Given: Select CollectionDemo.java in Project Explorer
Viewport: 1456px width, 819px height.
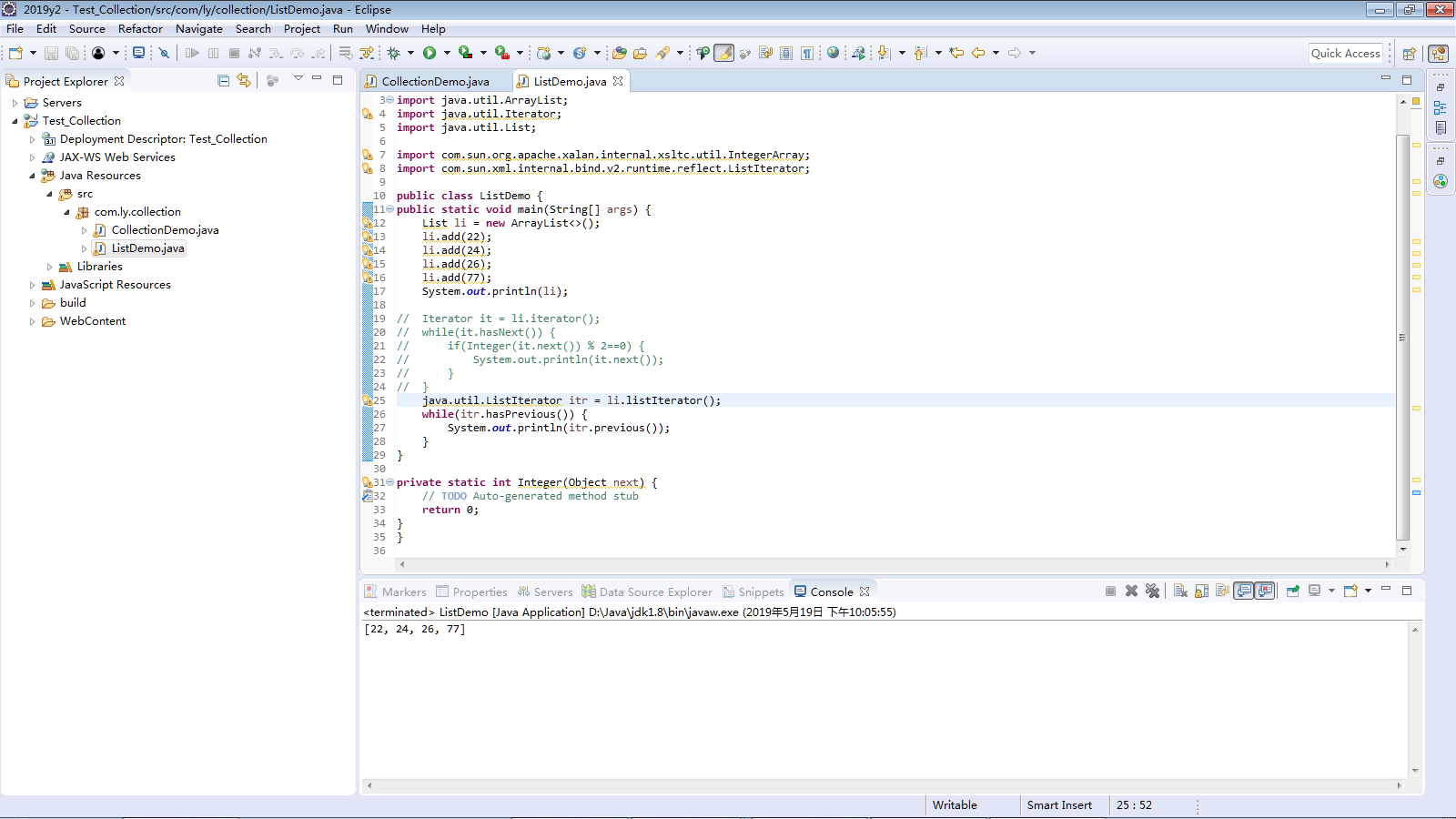Looking at the screenshot, I should pyautogui.click(x=165, y=230).
